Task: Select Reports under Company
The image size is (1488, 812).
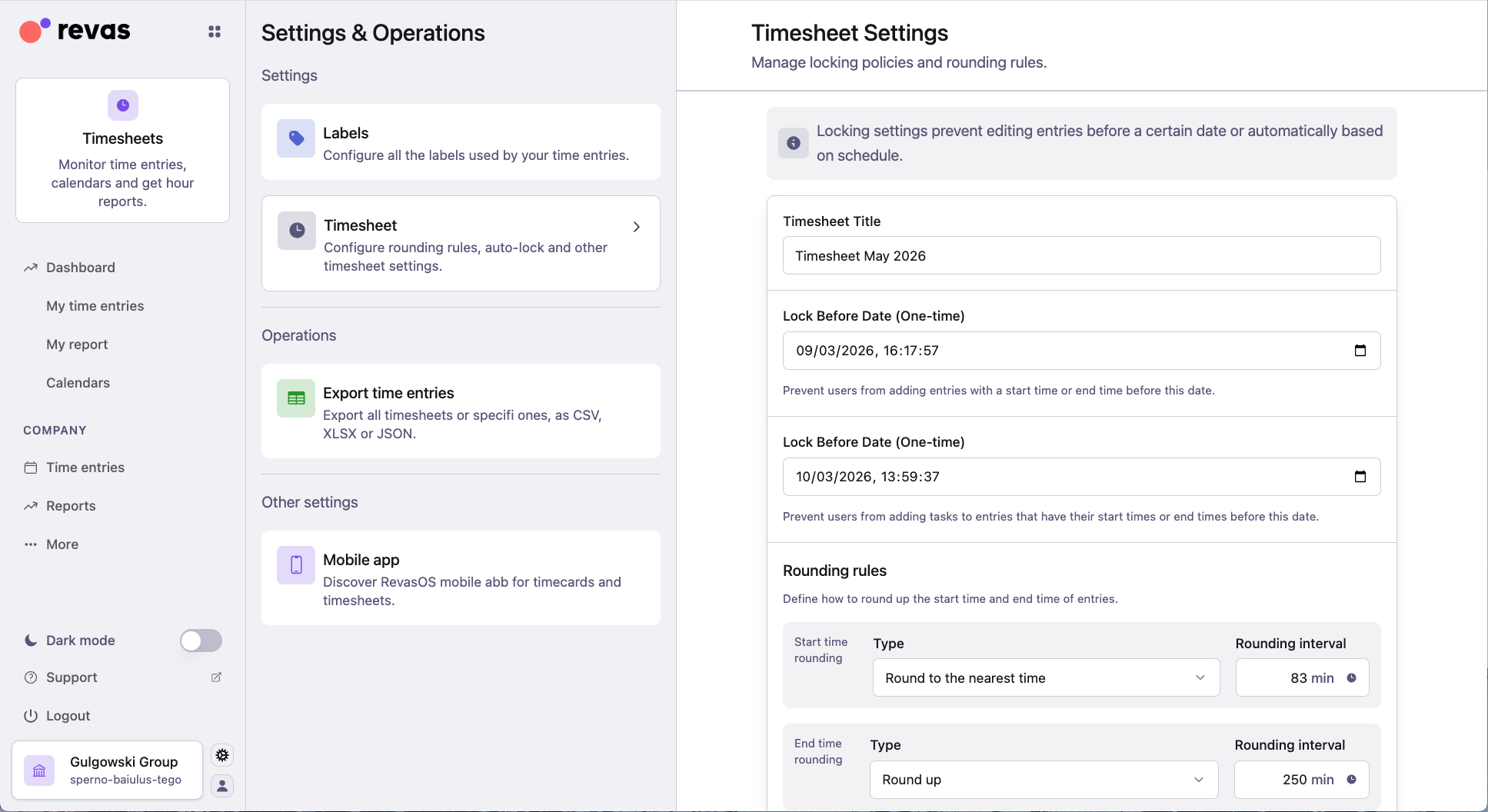Action: (x=70, y=505)
